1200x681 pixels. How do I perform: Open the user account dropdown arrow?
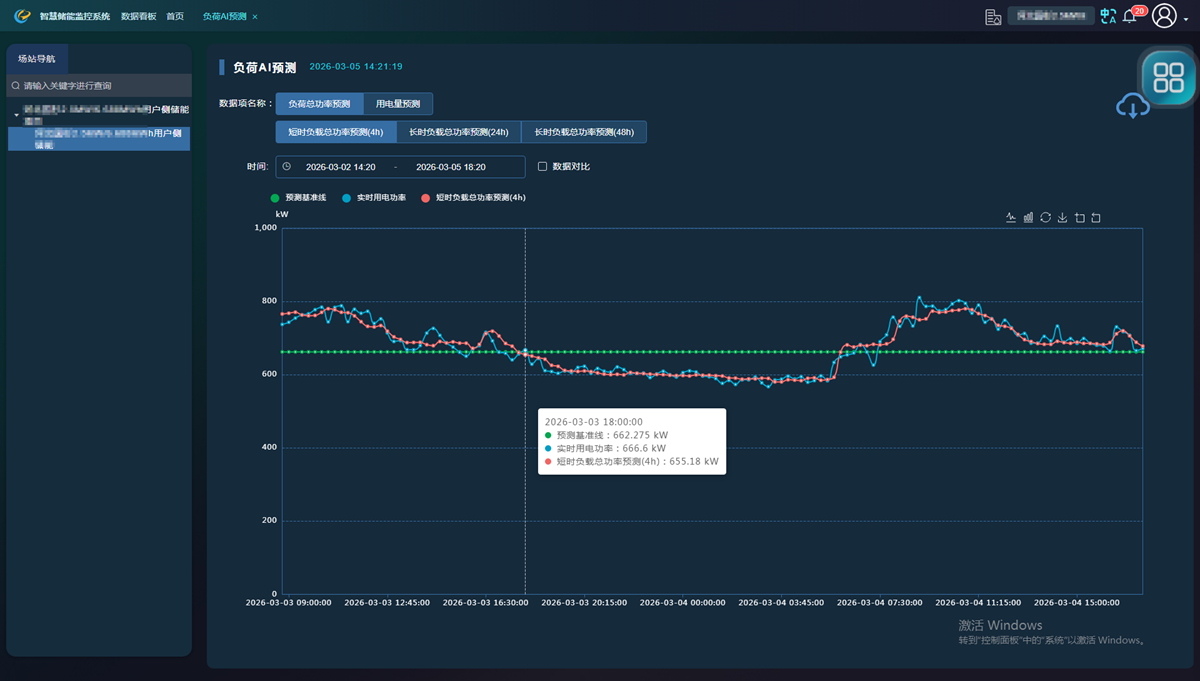[1185, 19]
